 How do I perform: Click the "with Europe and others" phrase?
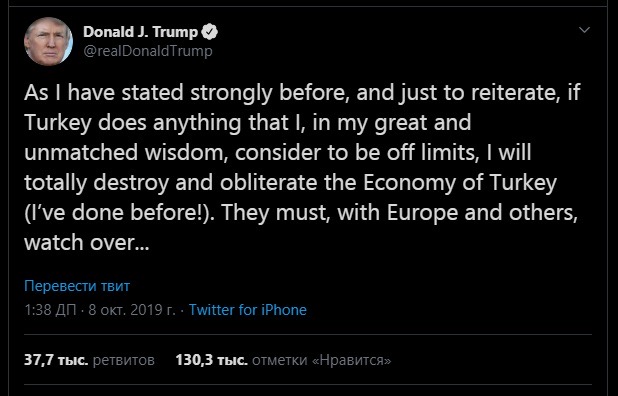[x=457, y=213]
